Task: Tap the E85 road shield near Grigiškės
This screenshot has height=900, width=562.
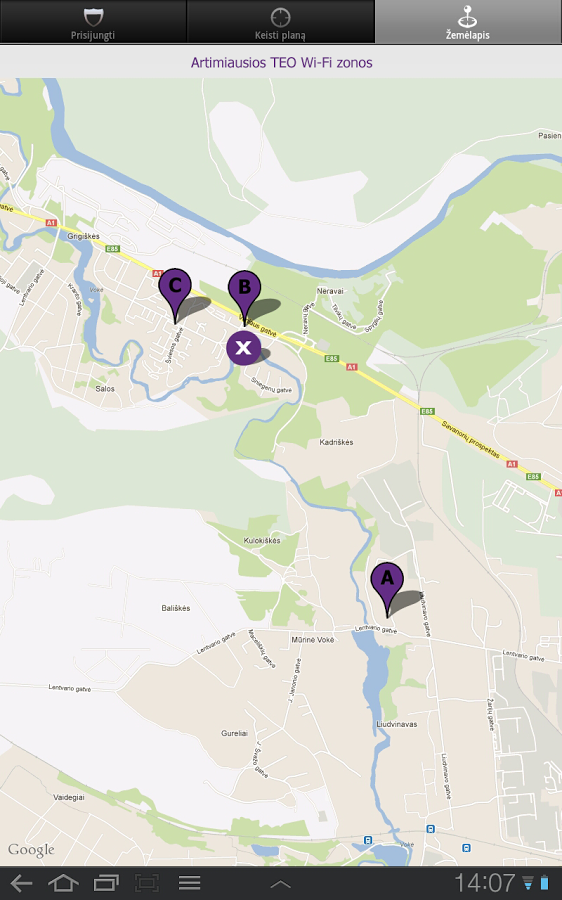Action: 112,249
